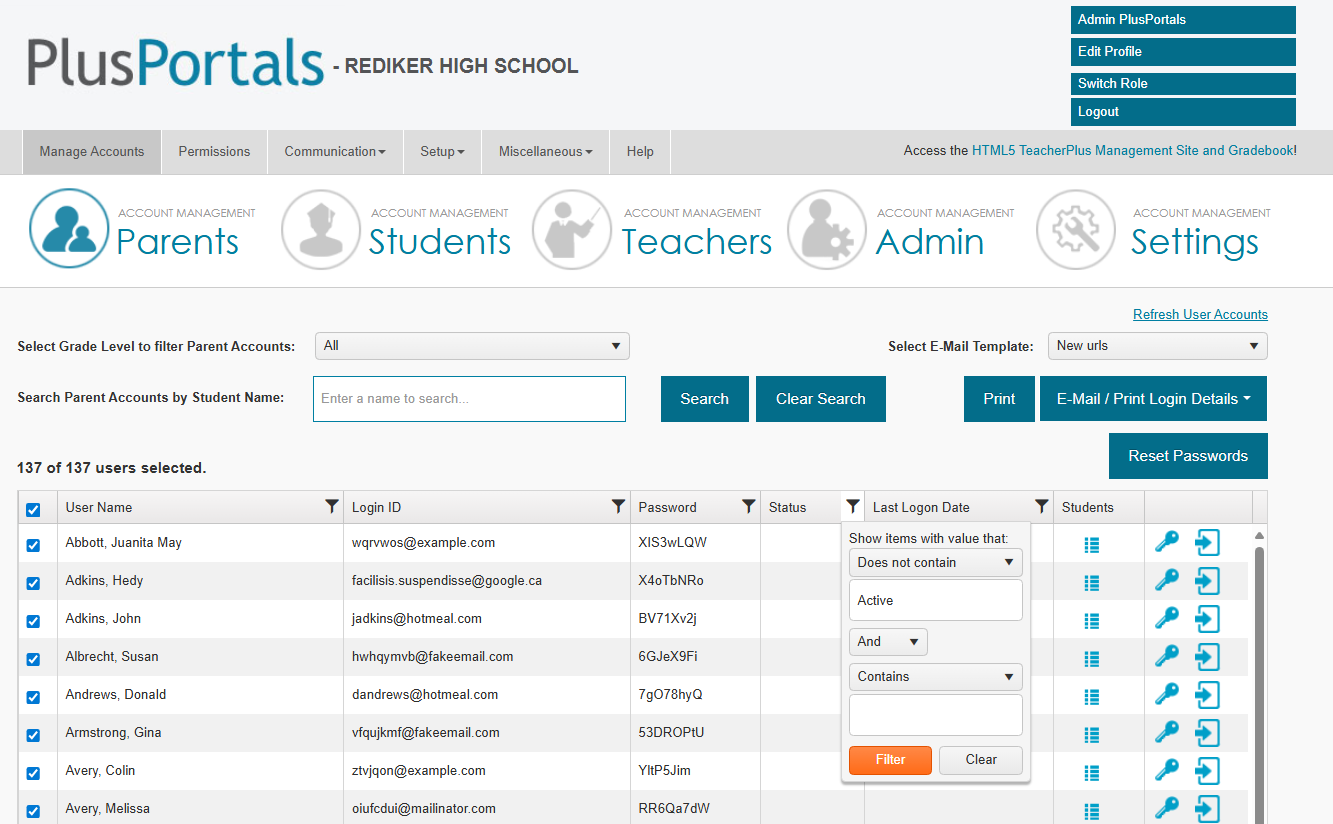Open the Students account management icon
Screen dimensions: 1333x824
click(321, 229)
